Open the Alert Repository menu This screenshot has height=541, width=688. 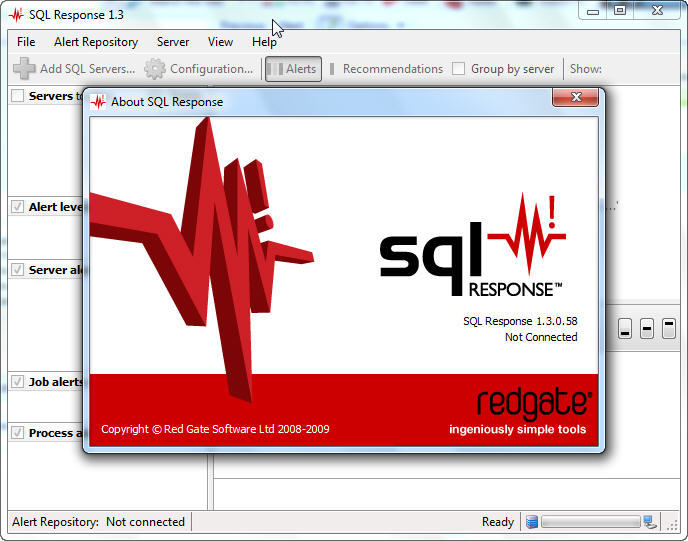tap(96, 42)
